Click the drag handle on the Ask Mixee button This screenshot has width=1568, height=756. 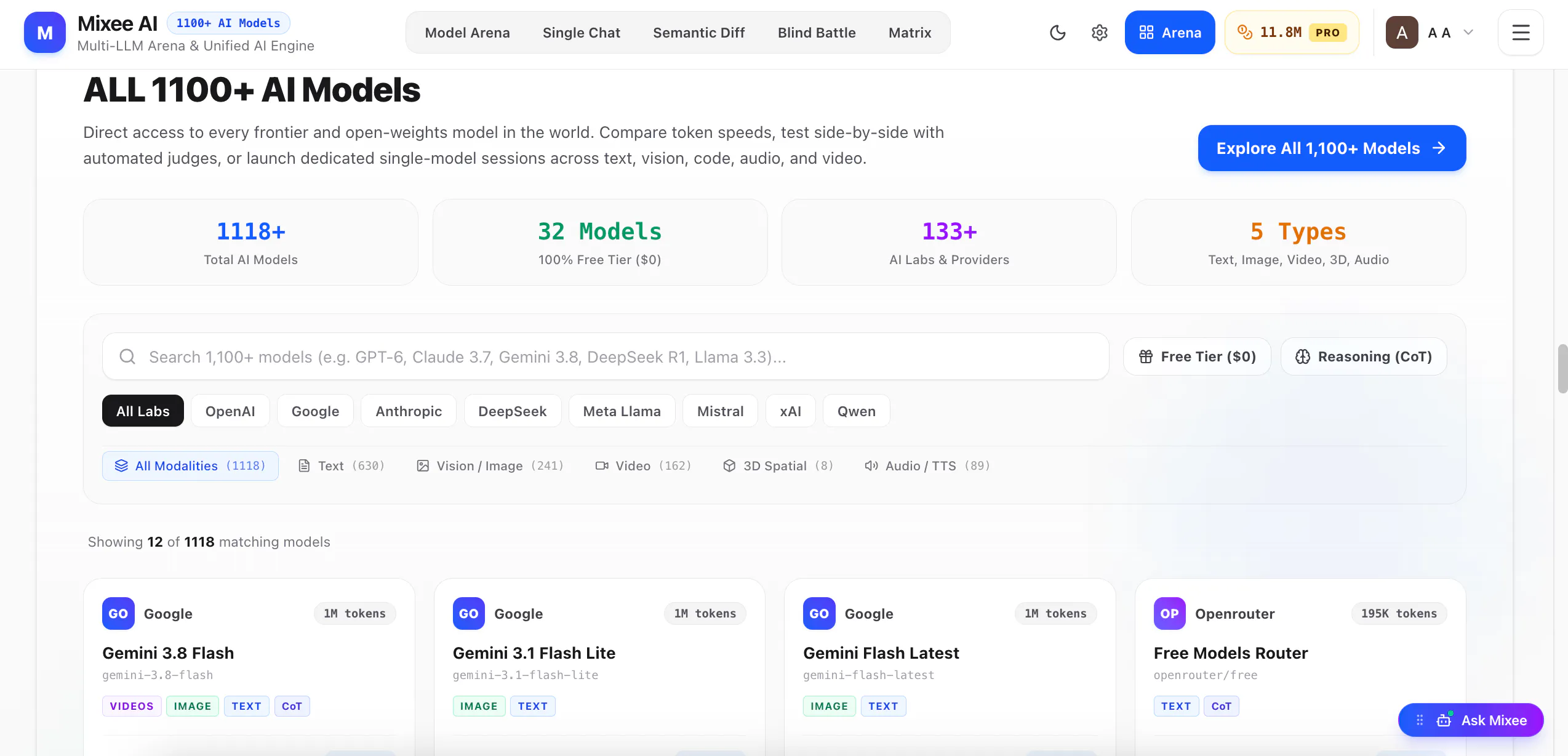[x=1420, y=720]
